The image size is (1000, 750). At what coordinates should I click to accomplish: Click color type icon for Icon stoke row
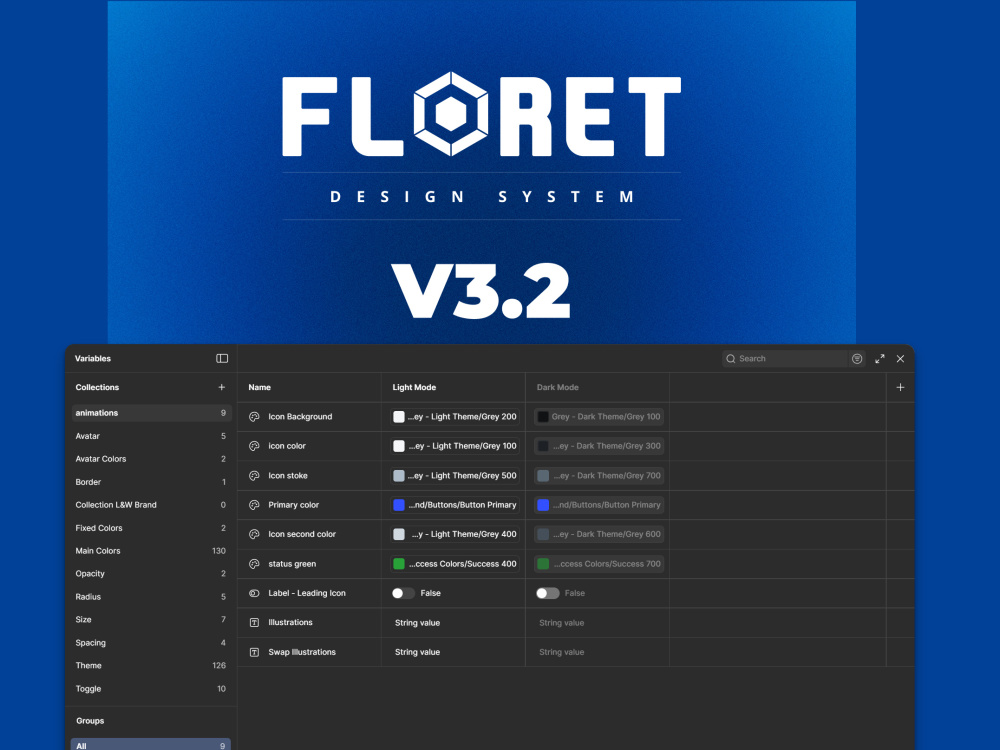[254, 475]
